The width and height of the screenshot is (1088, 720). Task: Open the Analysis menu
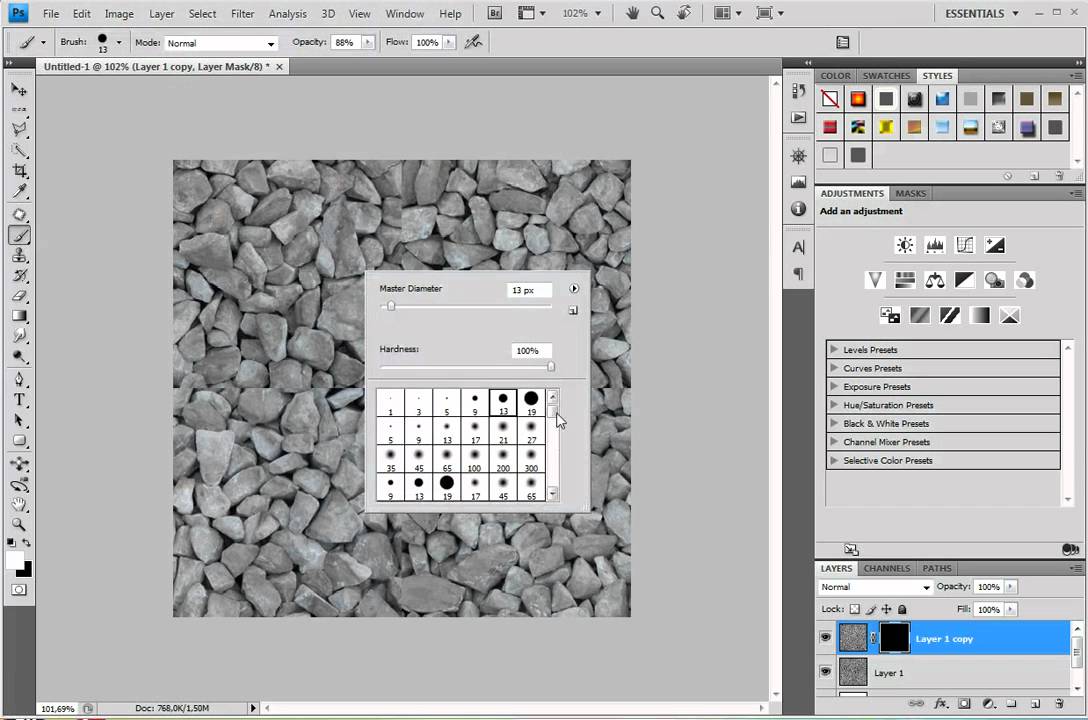[287, 13]
